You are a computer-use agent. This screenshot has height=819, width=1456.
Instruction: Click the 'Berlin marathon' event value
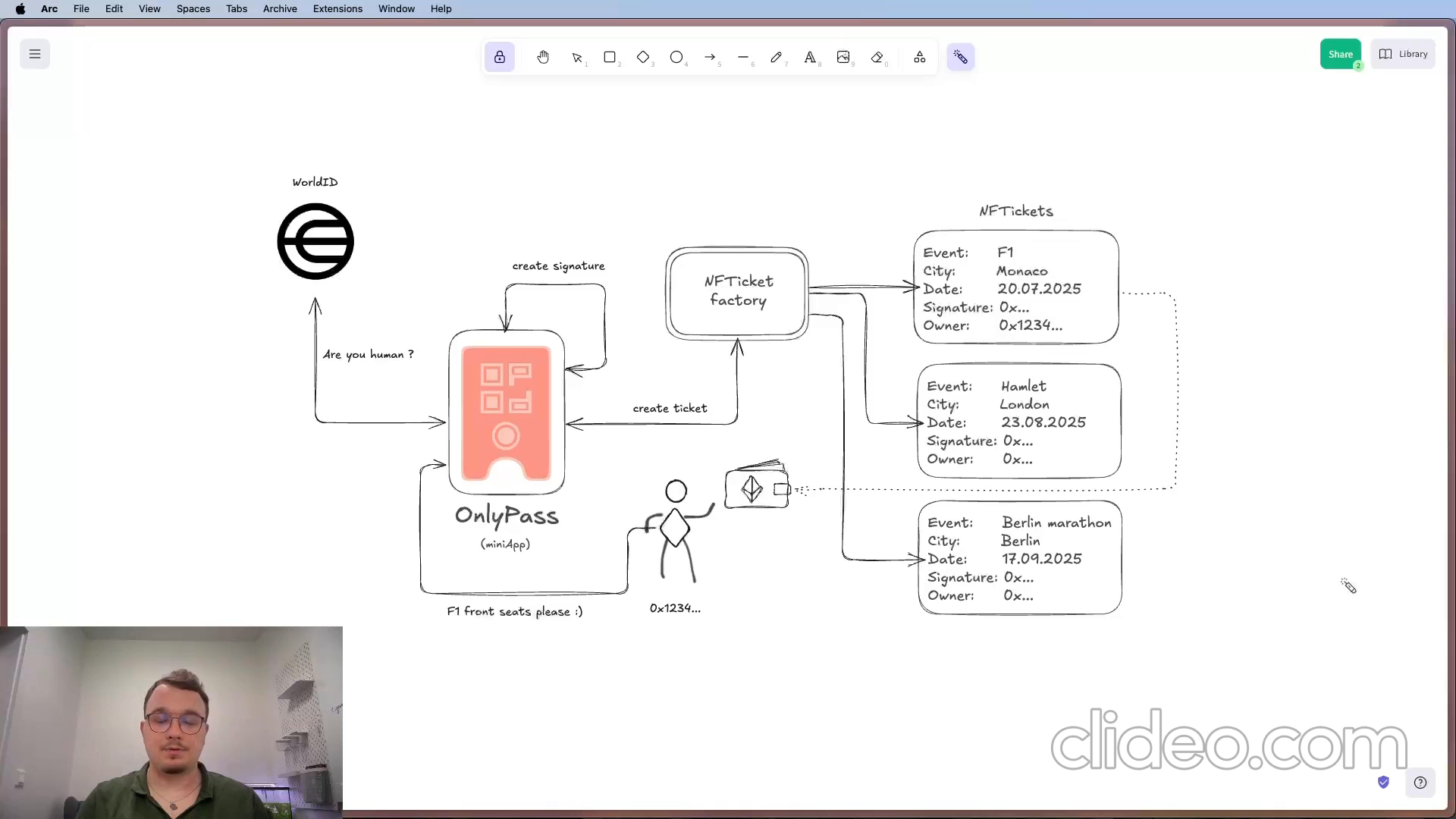click(x=1056, y=522)
